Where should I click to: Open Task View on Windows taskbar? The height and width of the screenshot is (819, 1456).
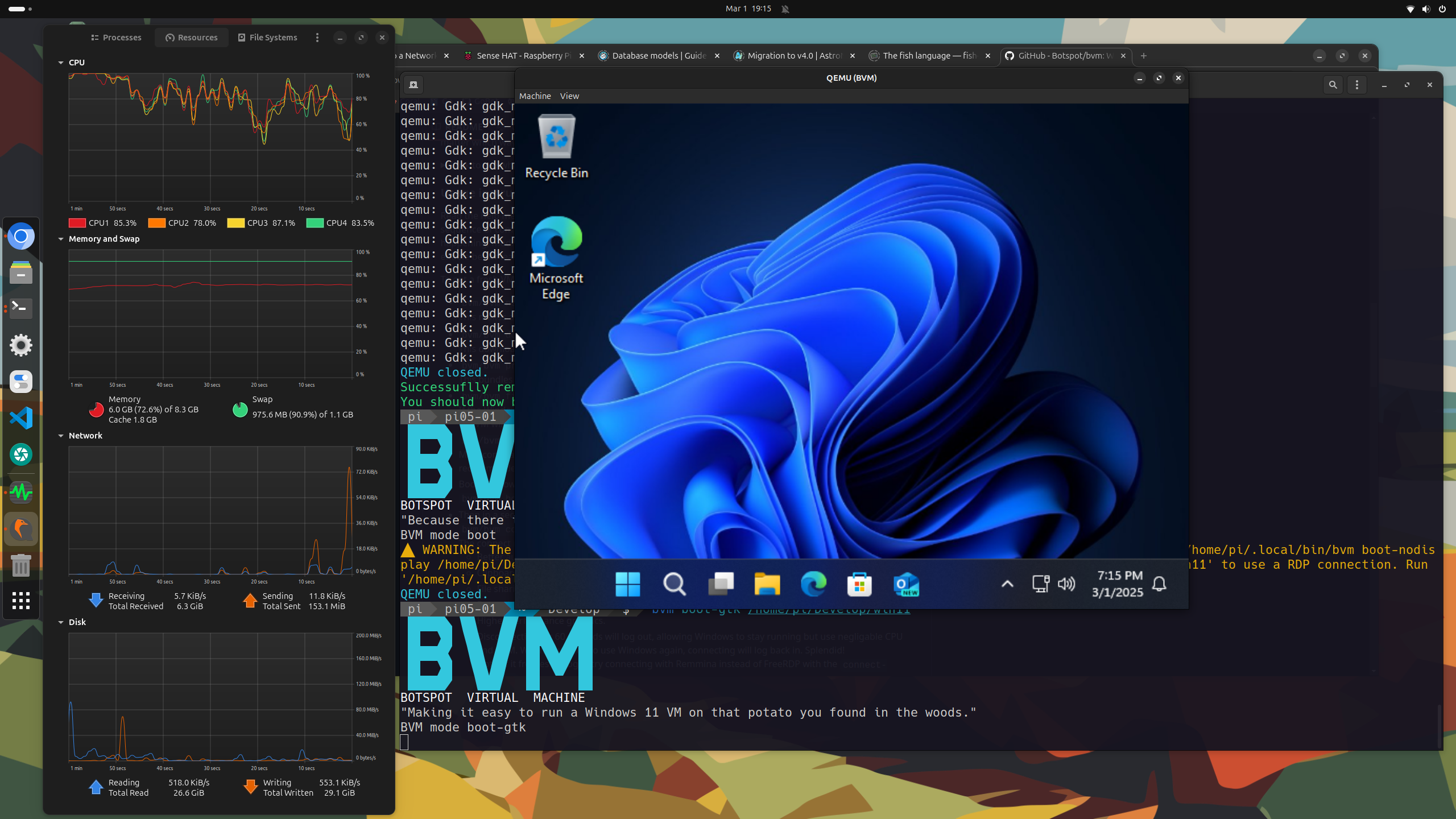pyautogui.click(x=721, y=584)
